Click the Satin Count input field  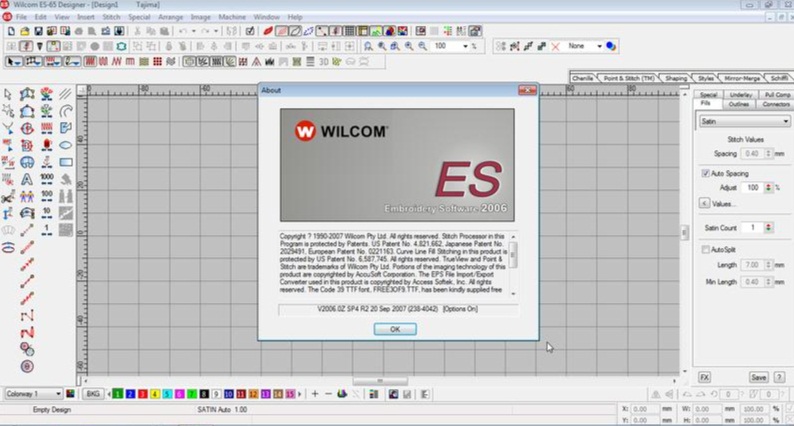pyautogui.click(x=752, y=228)
